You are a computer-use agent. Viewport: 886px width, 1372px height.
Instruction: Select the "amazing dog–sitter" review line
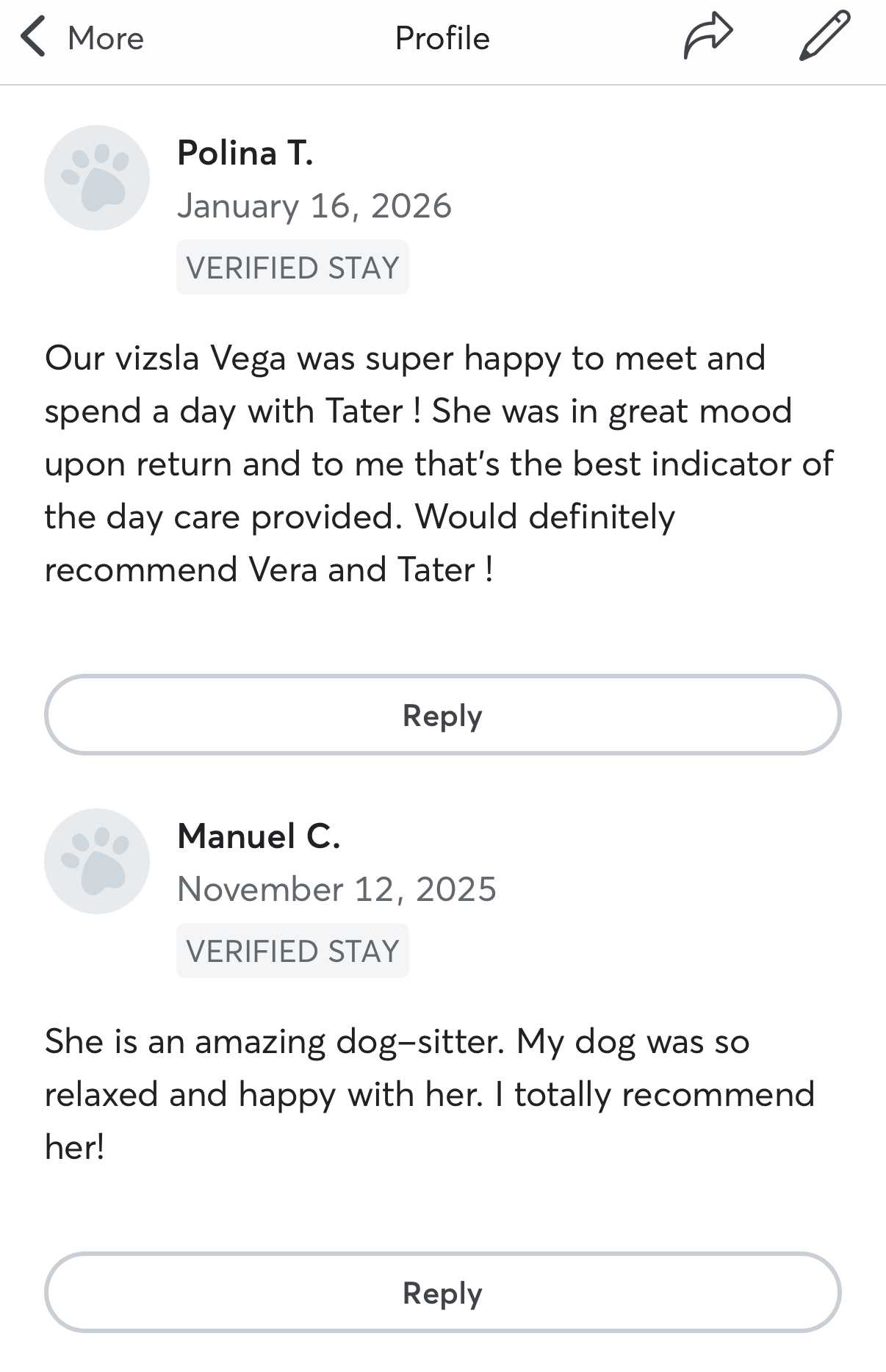pyautogui.click(x=397, y=1042)
